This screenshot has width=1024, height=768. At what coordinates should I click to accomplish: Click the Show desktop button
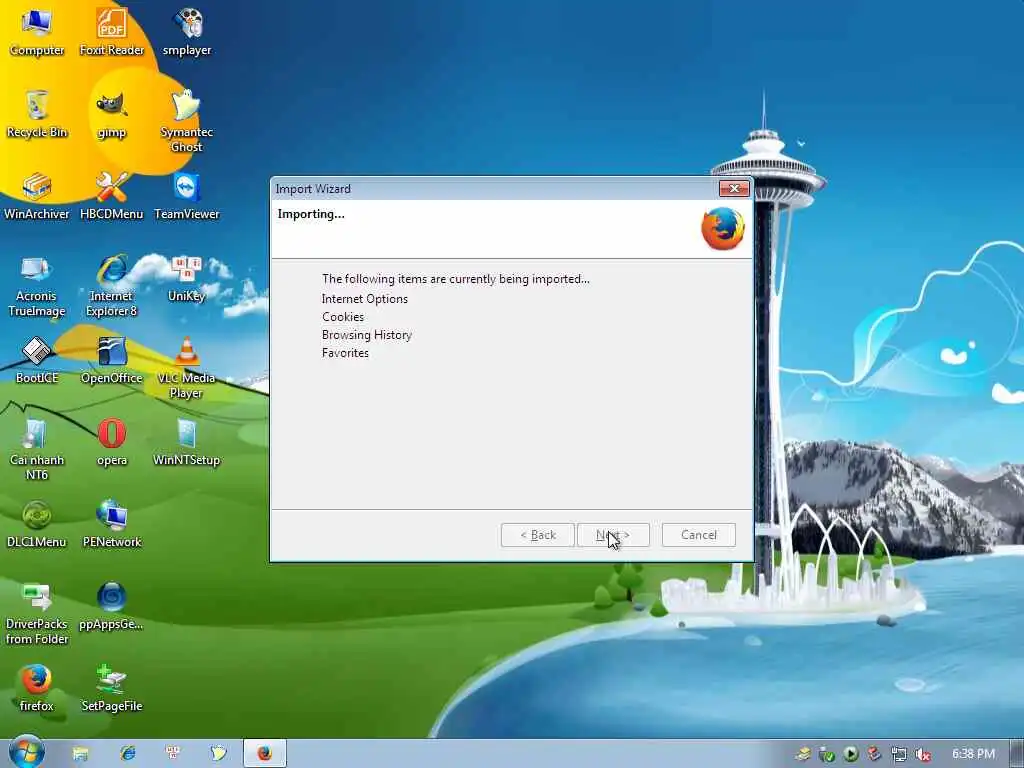click(1017, 754)
